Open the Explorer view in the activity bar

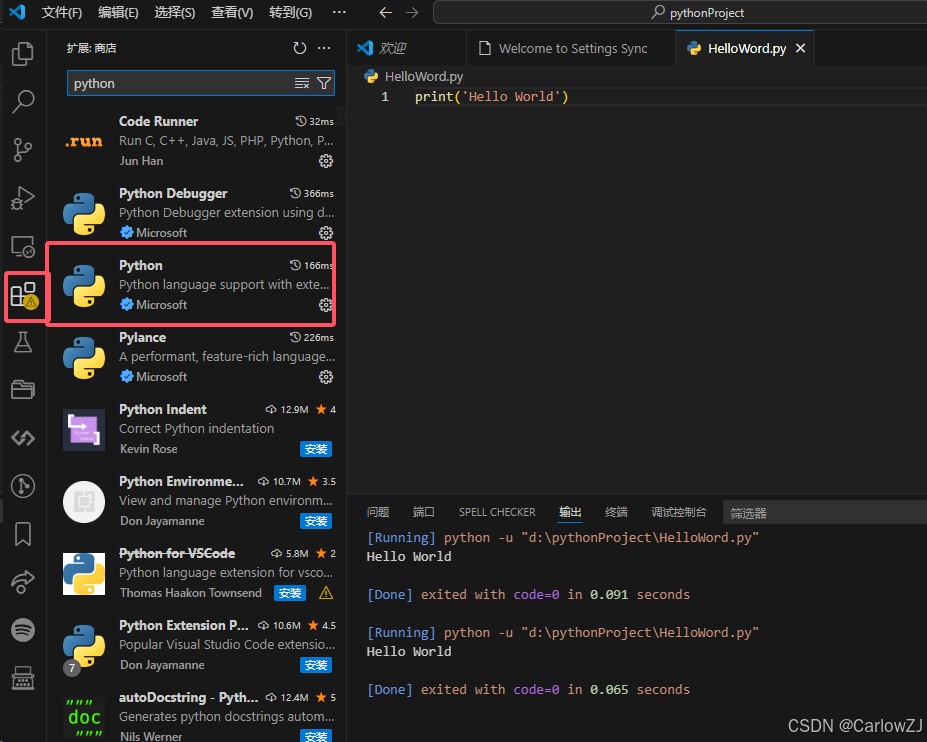pyautogui.click(x=23, y=54)
